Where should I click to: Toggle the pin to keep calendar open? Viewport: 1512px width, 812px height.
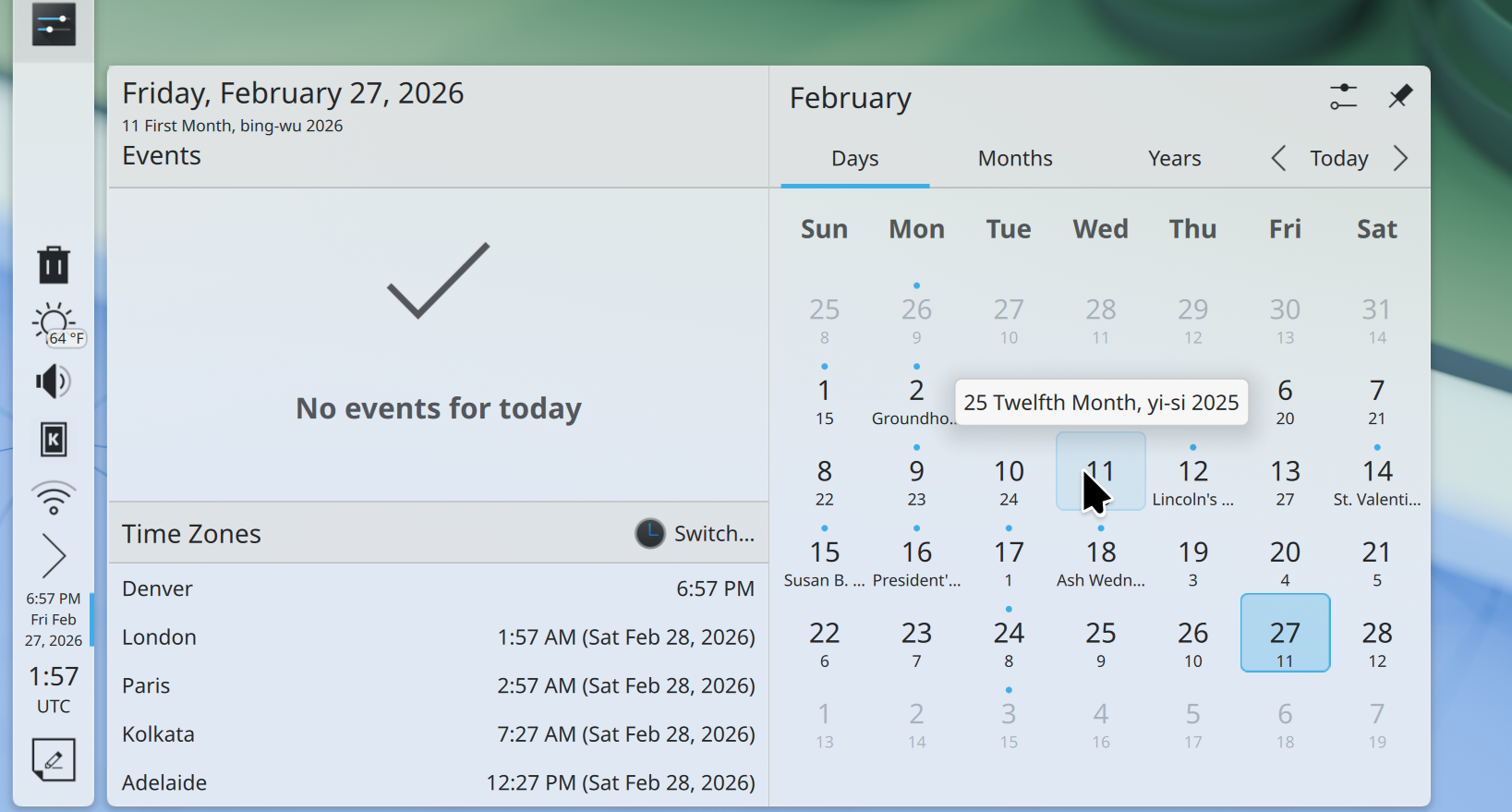(1400, 97)
